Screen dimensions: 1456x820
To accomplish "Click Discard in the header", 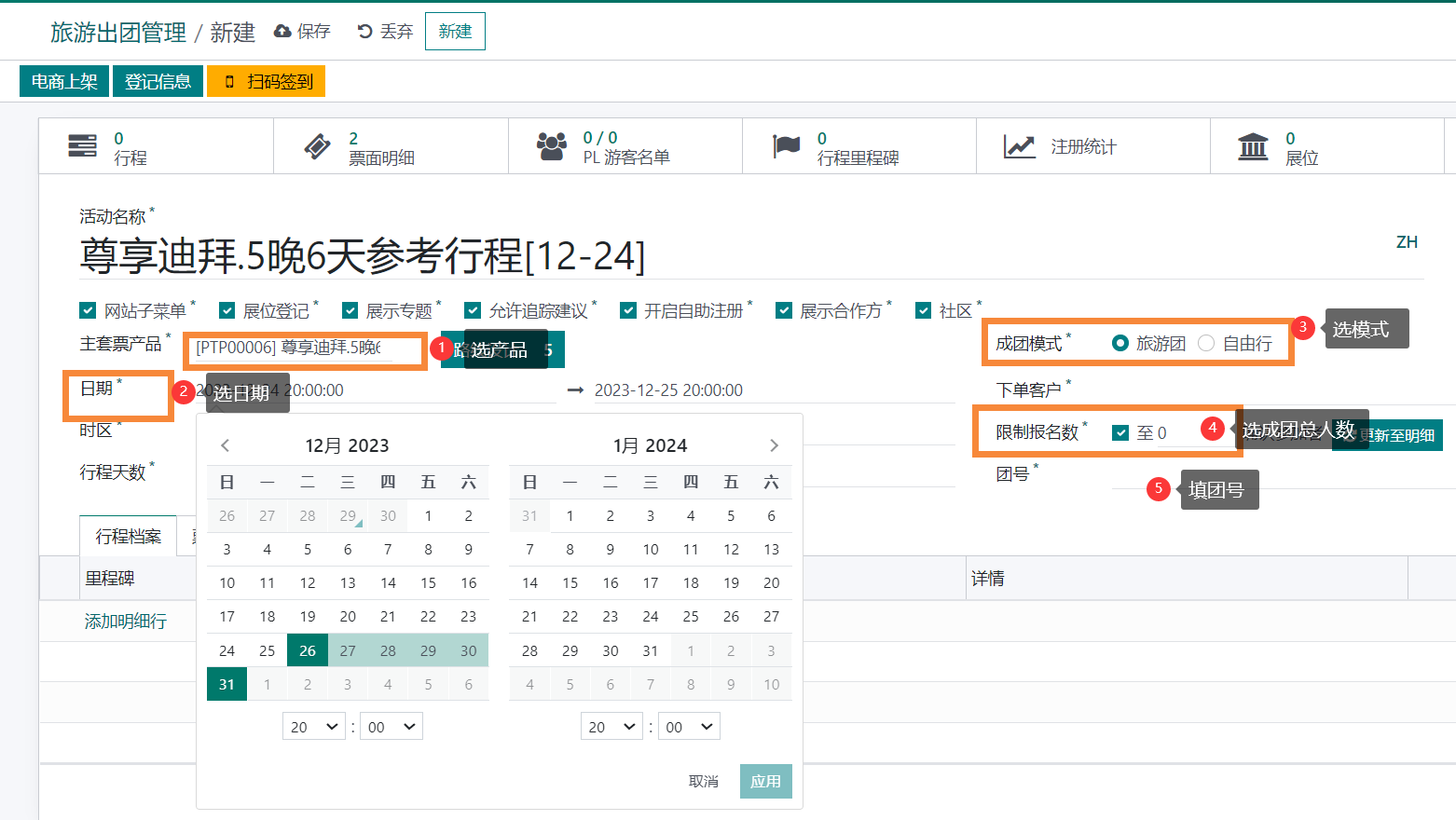I will [385, 32].
